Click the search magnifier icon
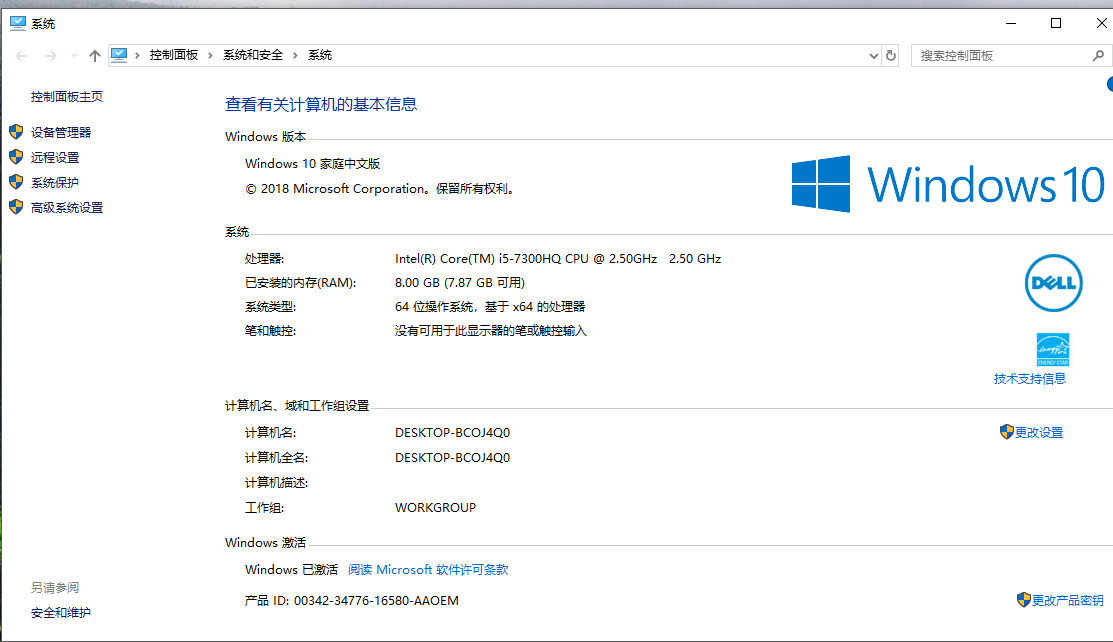 (x=1098, y=55)
